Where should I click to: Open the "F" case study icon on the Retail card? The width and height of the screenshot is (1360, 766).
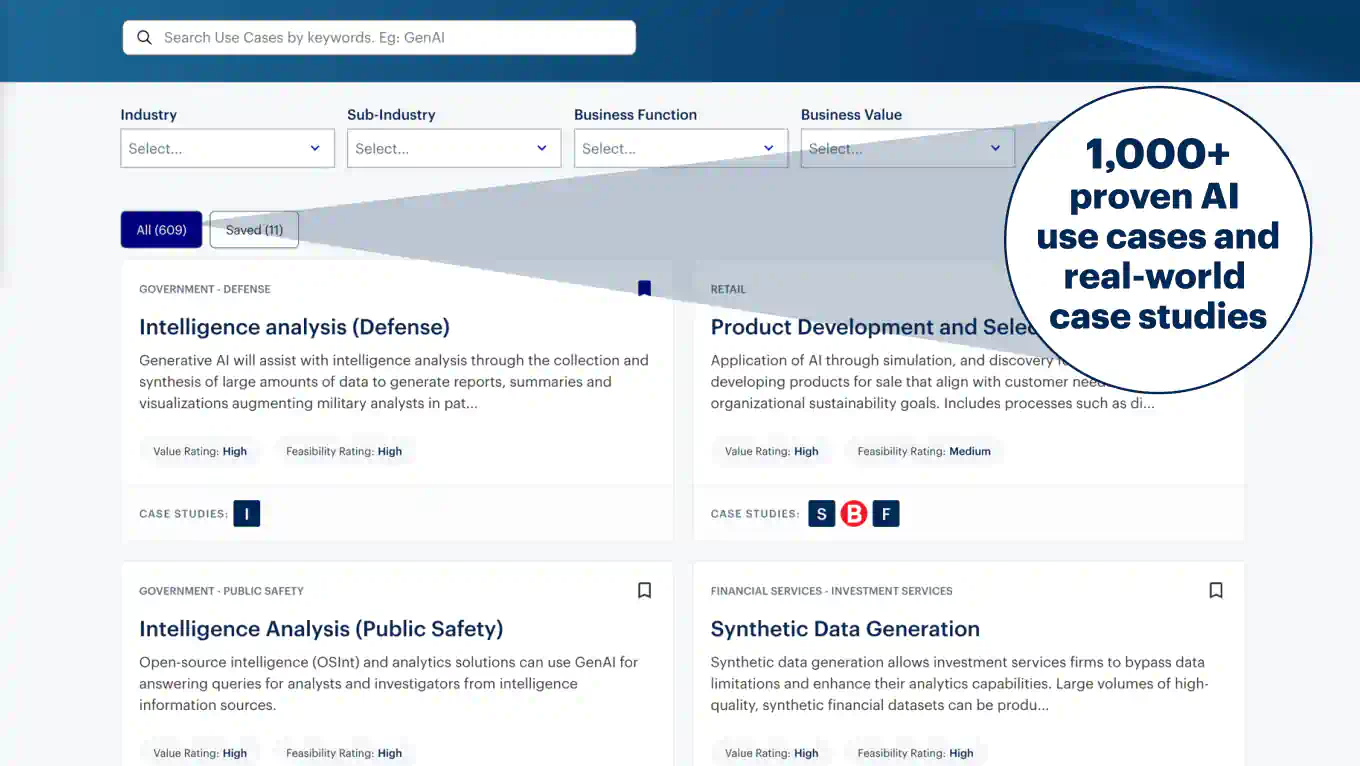(885, 513)
